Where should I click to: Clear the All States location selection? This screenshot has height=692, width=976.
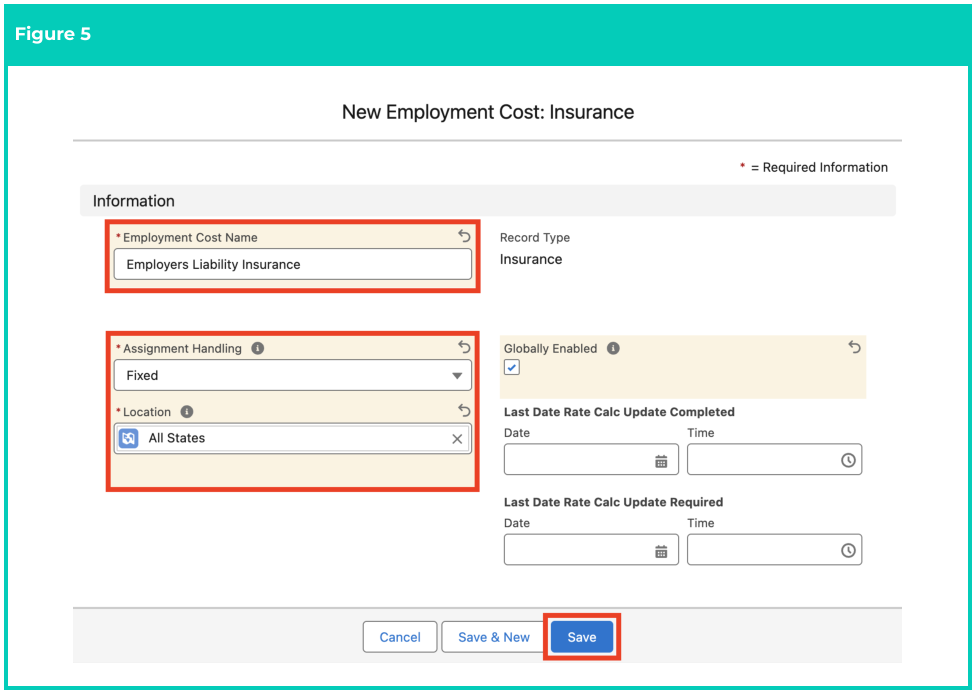[457, 439]
